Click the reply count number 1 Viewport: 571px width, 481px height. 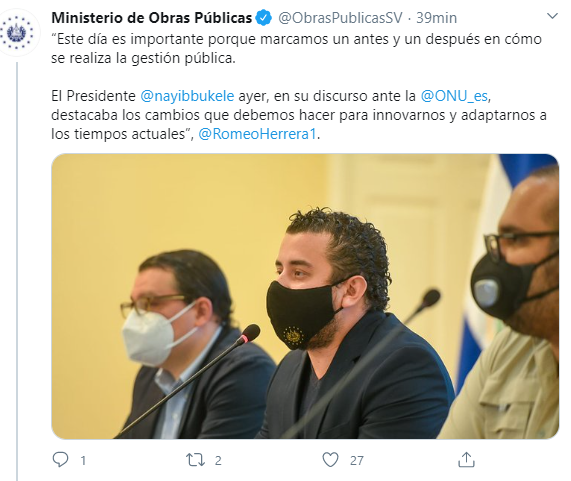[83, 461]
